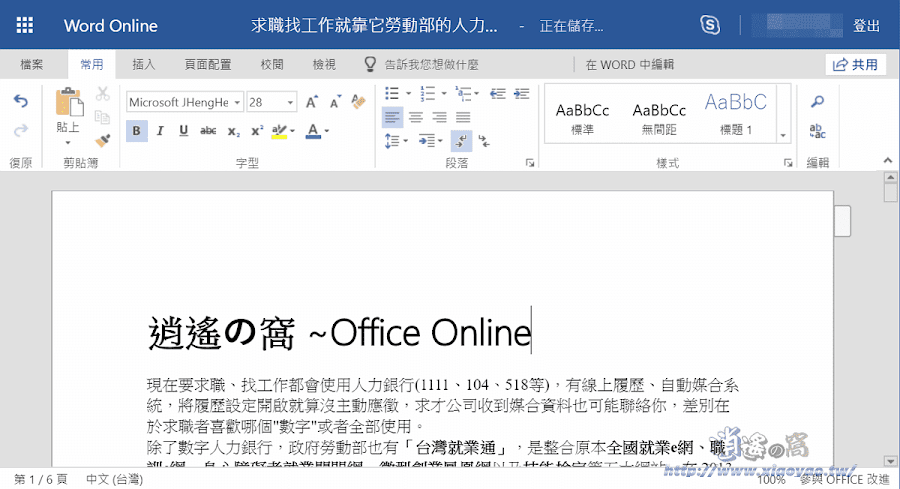Click the vertical scrollbar down arrow
This screenshot has height=489, width=900.
click(890, 460)
